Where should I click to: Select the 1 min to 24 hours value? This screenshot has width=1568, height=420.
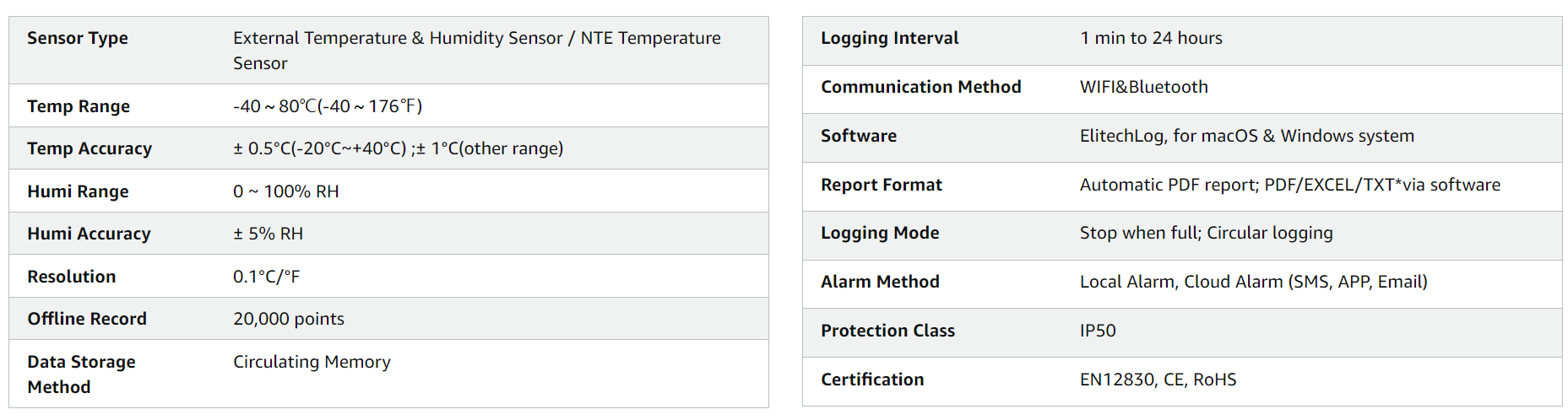(1151, 38)
